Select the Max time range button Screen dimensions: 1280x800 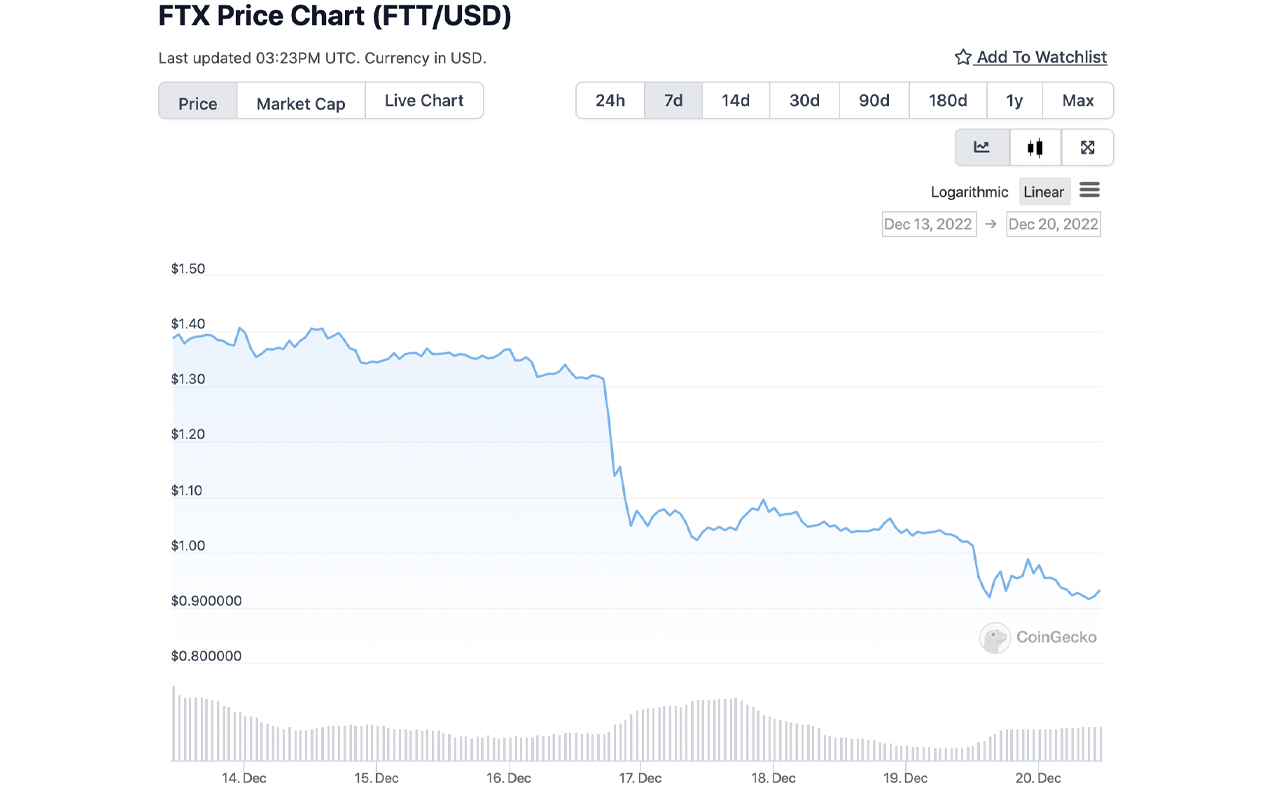[x=1077, y=100]
